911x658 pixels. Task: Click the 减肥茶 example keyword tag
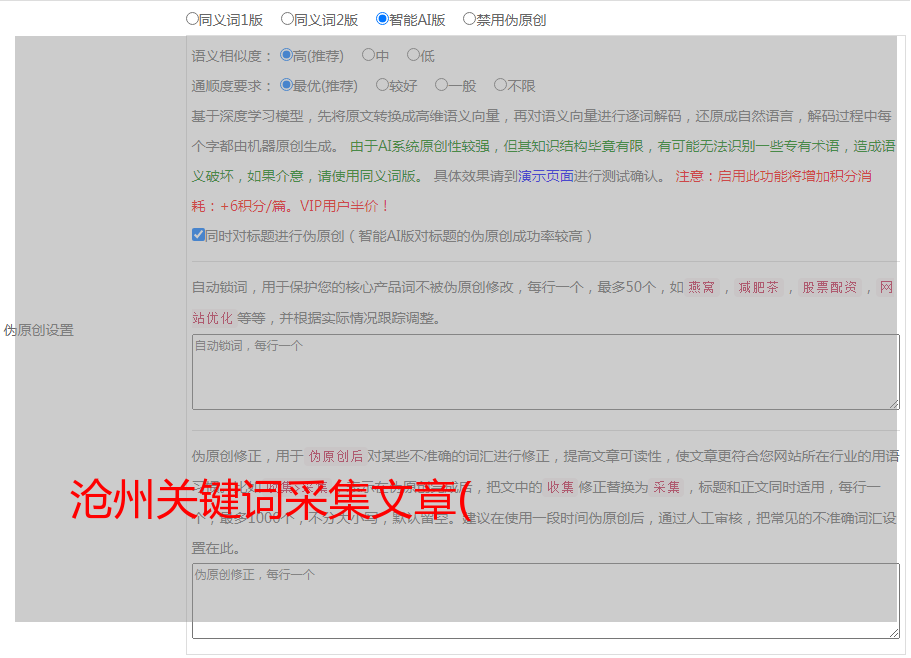[x=758, y=288]
